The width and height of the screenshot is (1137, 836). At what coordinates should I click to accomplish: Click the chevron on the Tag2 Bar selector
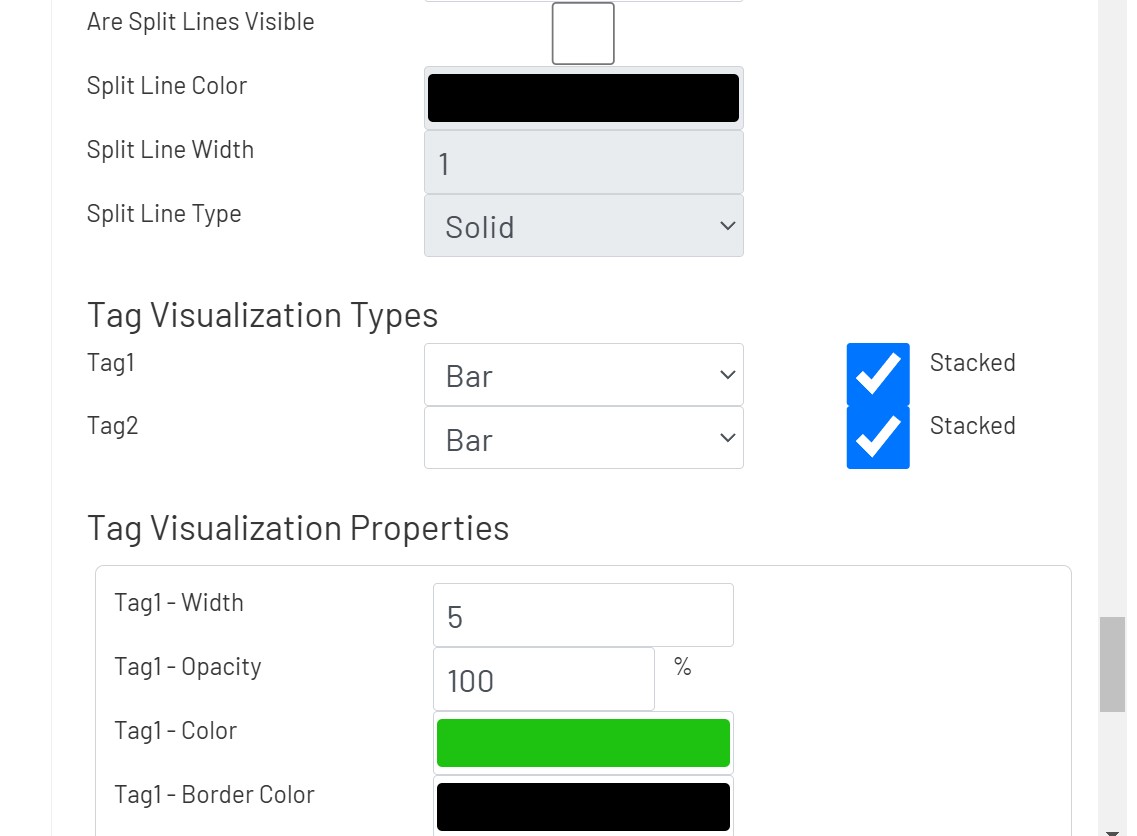(727, 437)
